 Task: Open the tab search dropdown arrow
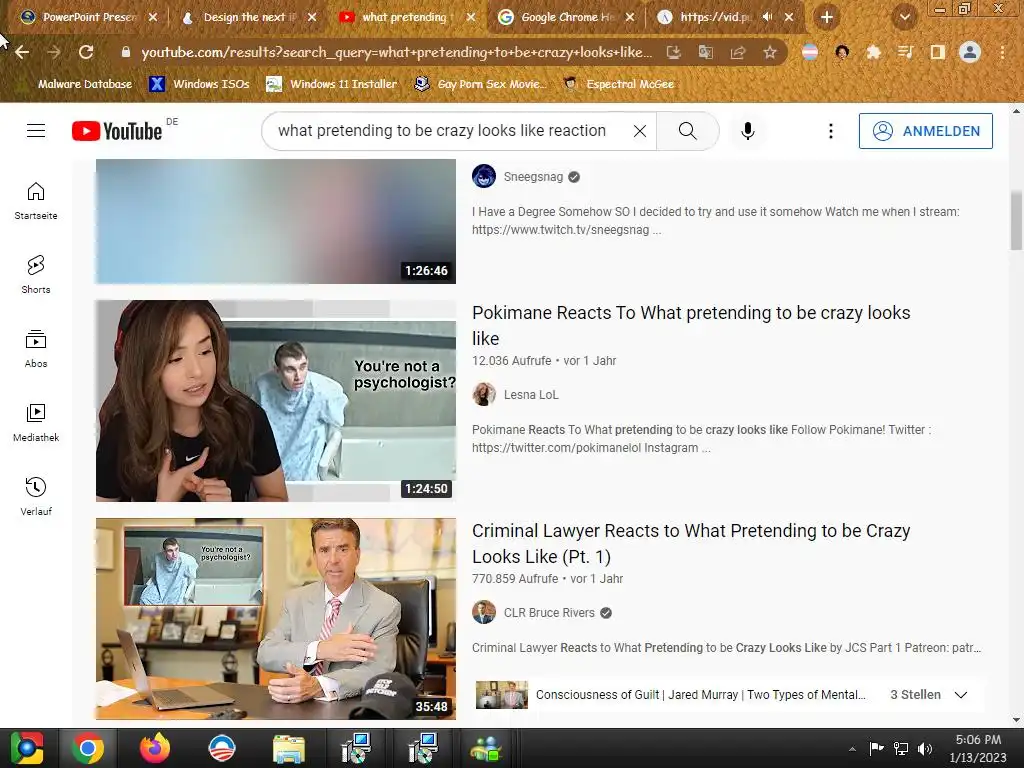click(x=904, y=18)
